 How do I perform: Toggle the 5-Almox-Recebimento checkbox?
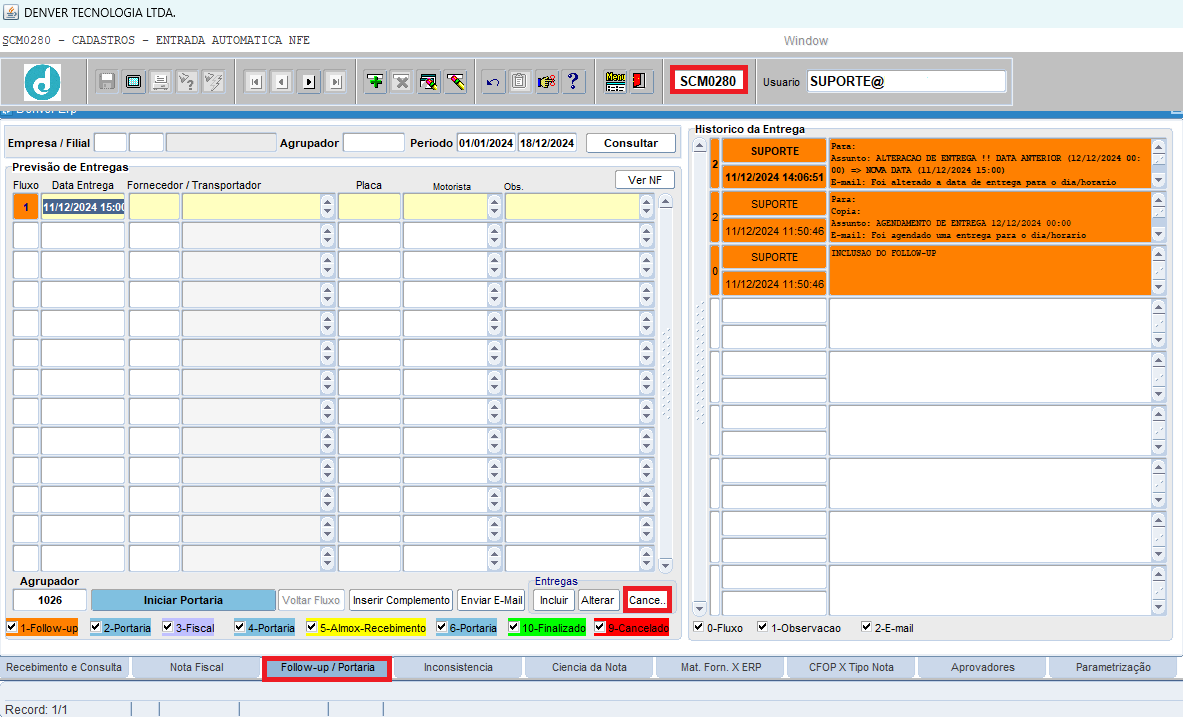[x=311, y=627]
